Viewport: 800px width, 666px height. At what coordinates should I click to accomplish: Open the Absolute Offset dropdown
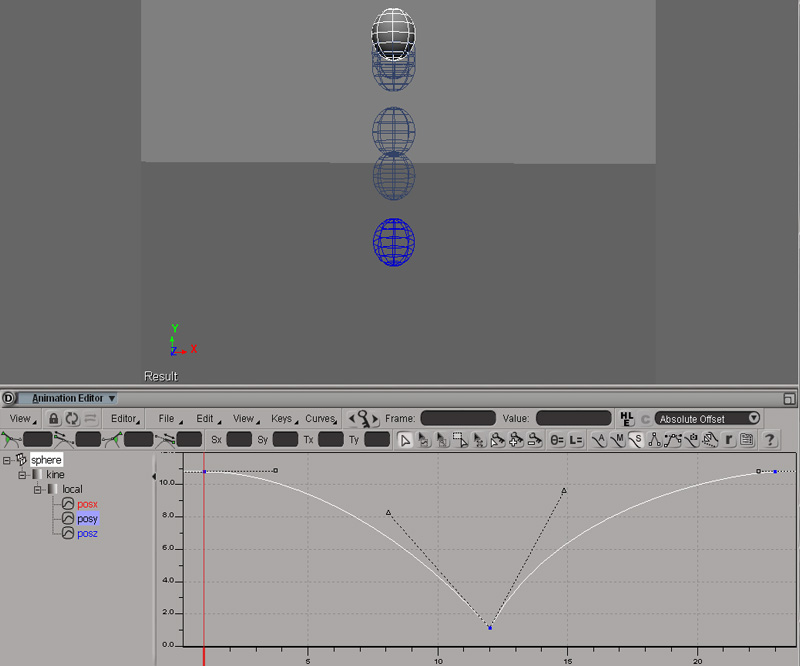tap(708, 418)
